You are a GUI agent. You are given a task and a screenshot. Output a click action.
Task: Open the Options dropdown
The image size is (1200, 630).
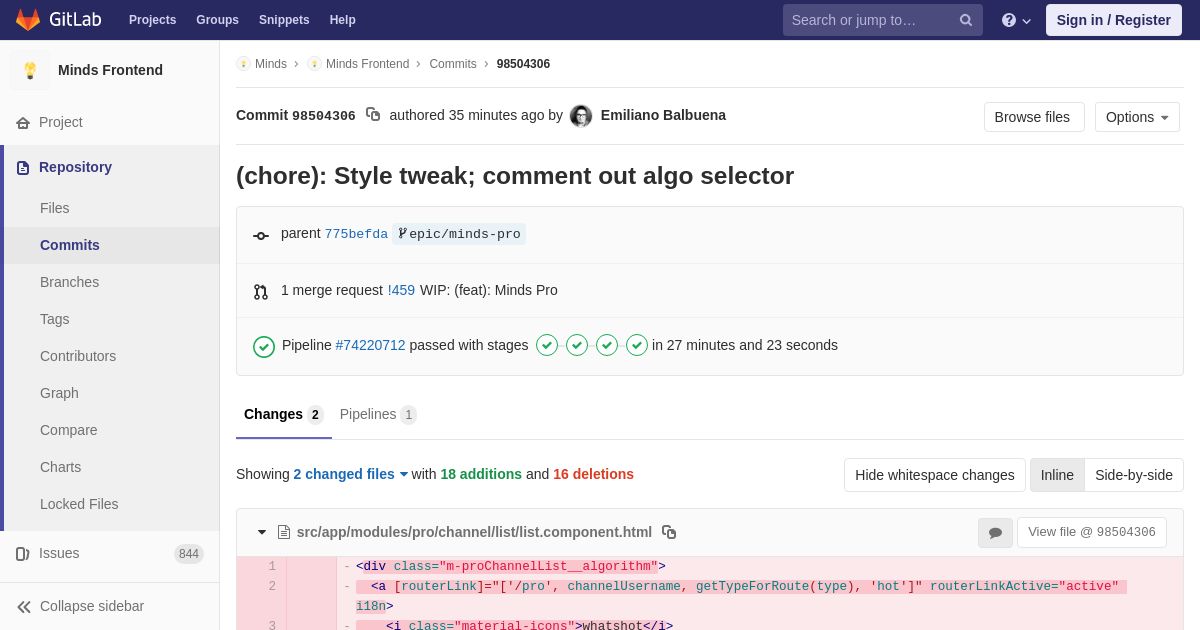point(1137,117)
